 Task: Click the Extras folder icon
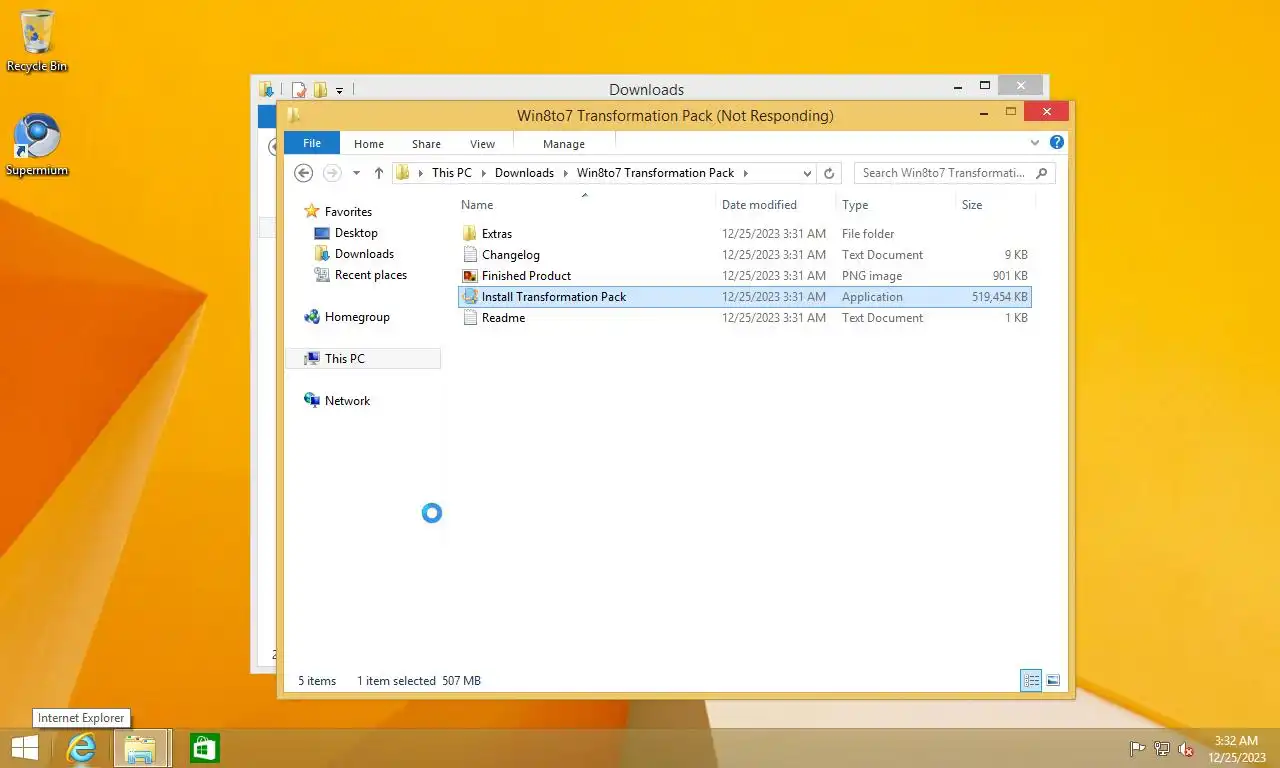[x=471, y=233]
